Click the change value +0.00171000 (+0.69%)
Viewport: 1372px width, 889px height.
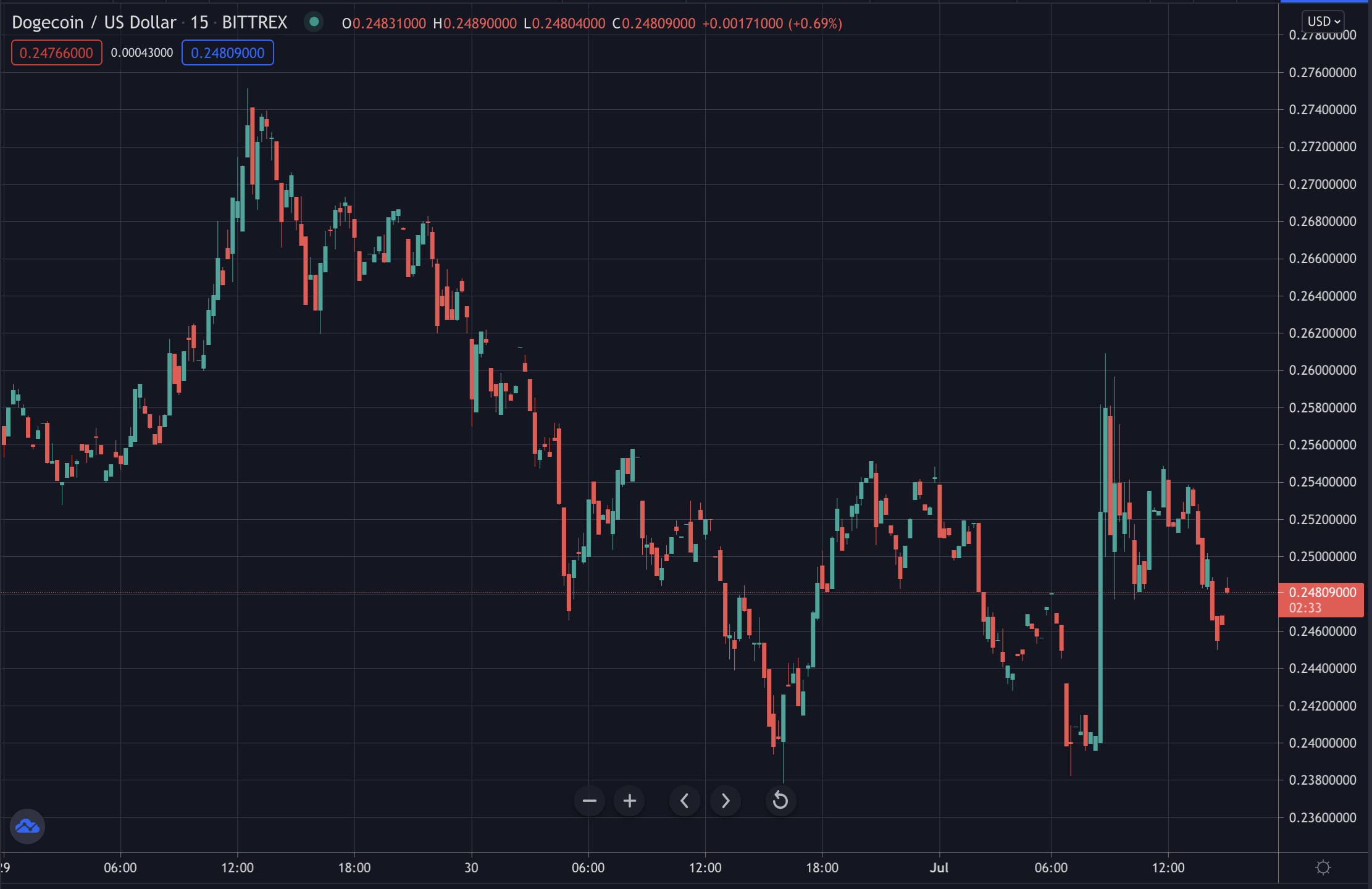click(x=772, y=23)
